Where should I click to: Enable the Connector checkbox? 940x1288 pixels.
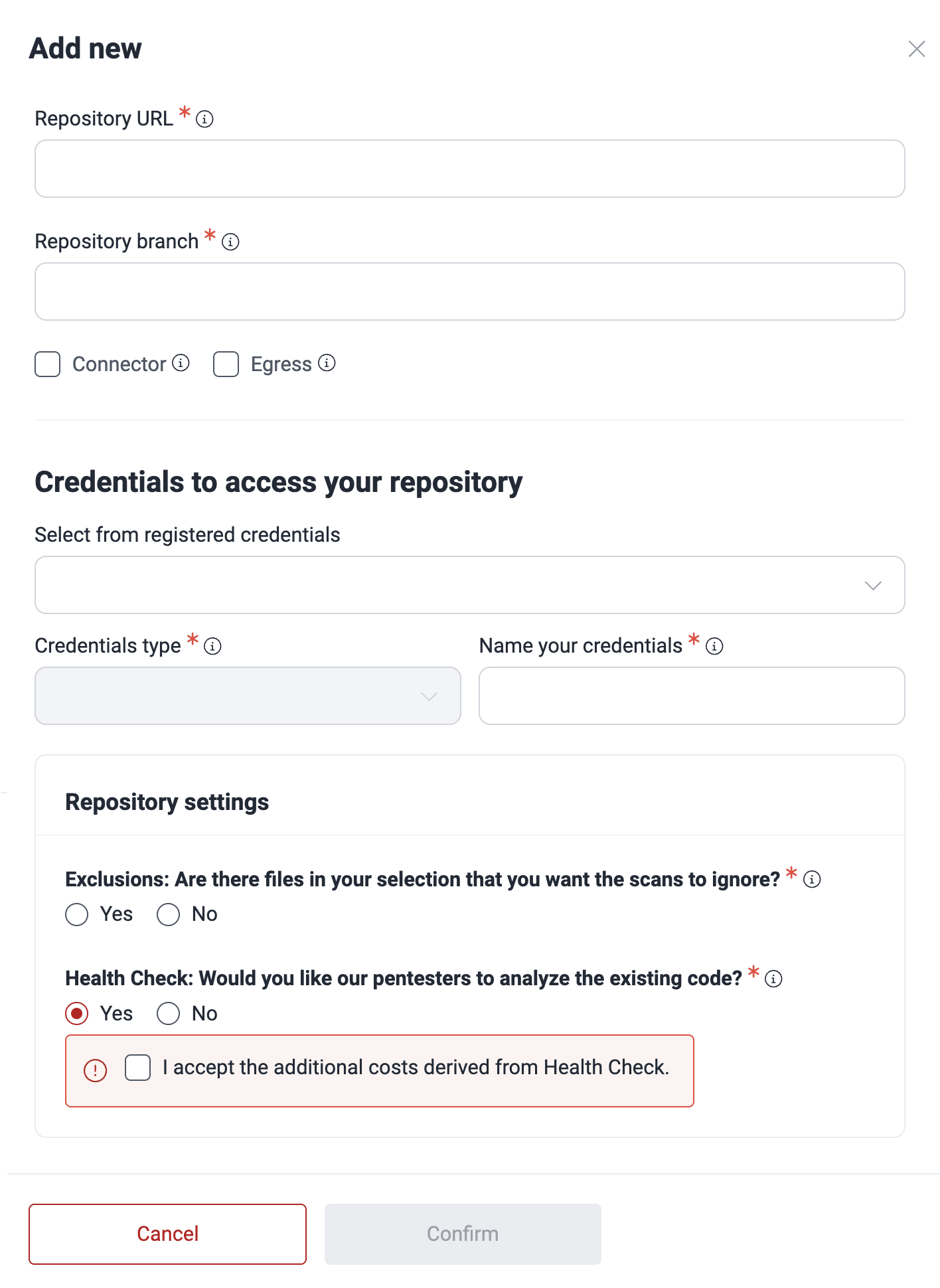47,364
